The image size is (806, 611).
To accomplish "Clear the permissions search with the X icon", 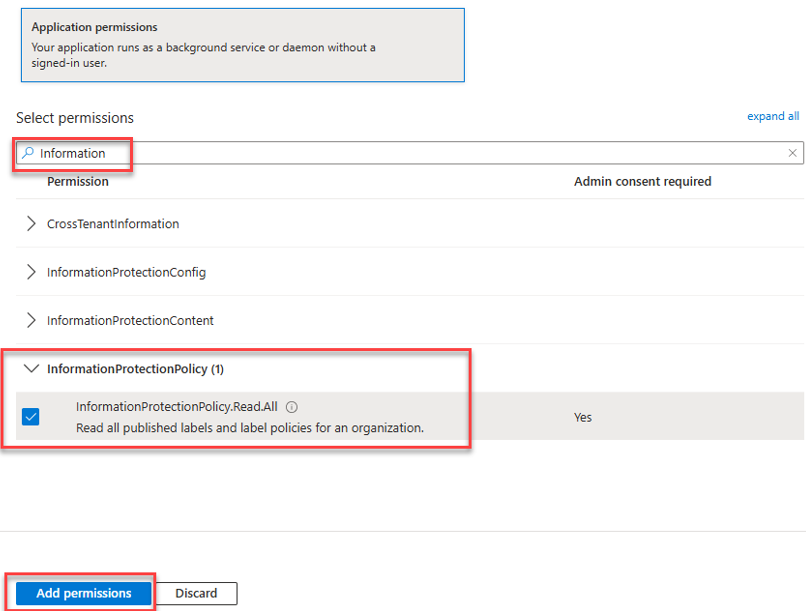I will [x=792, y=153].
